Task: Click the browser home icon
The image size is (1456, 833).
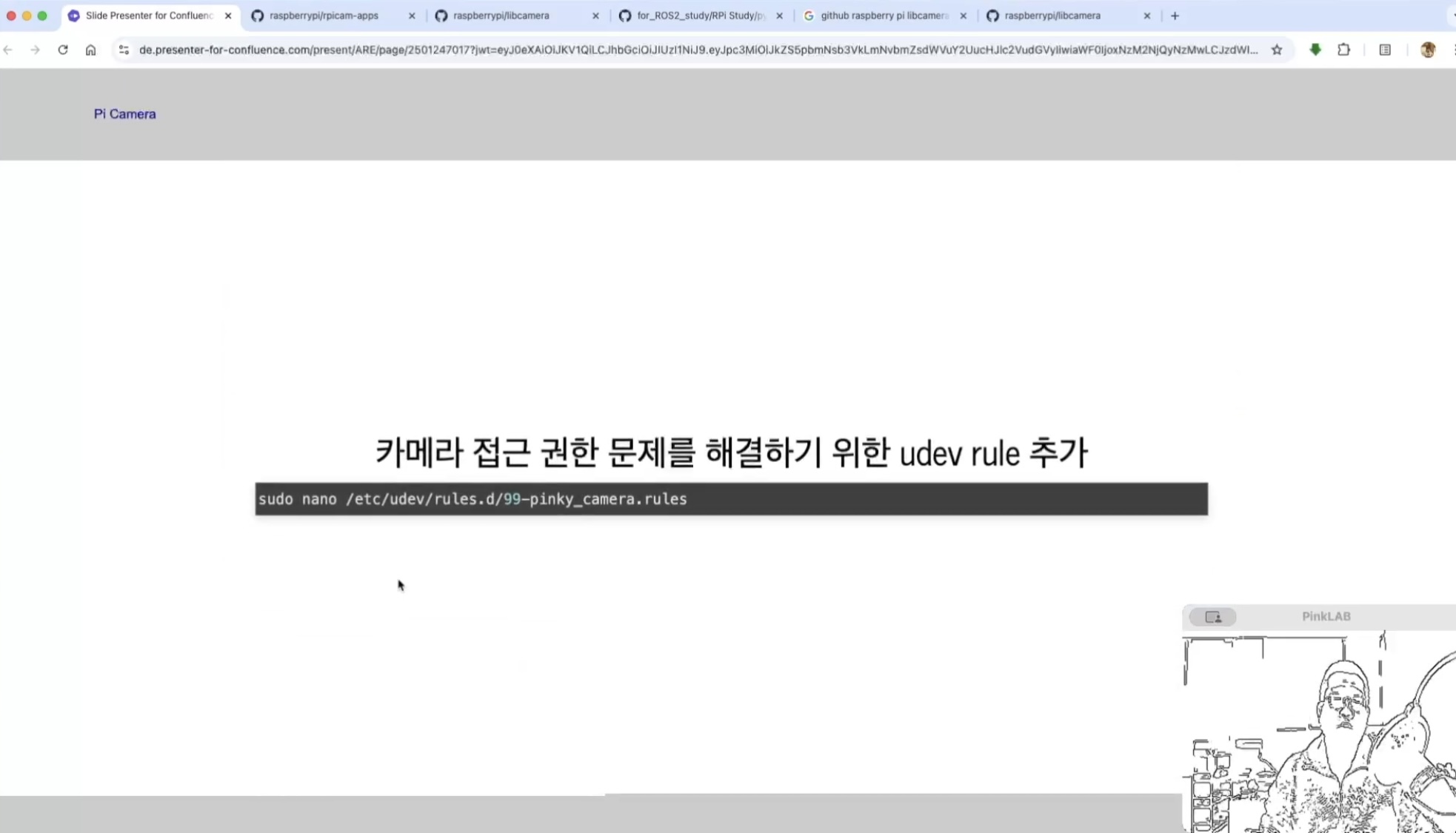Action: point(90,50)
